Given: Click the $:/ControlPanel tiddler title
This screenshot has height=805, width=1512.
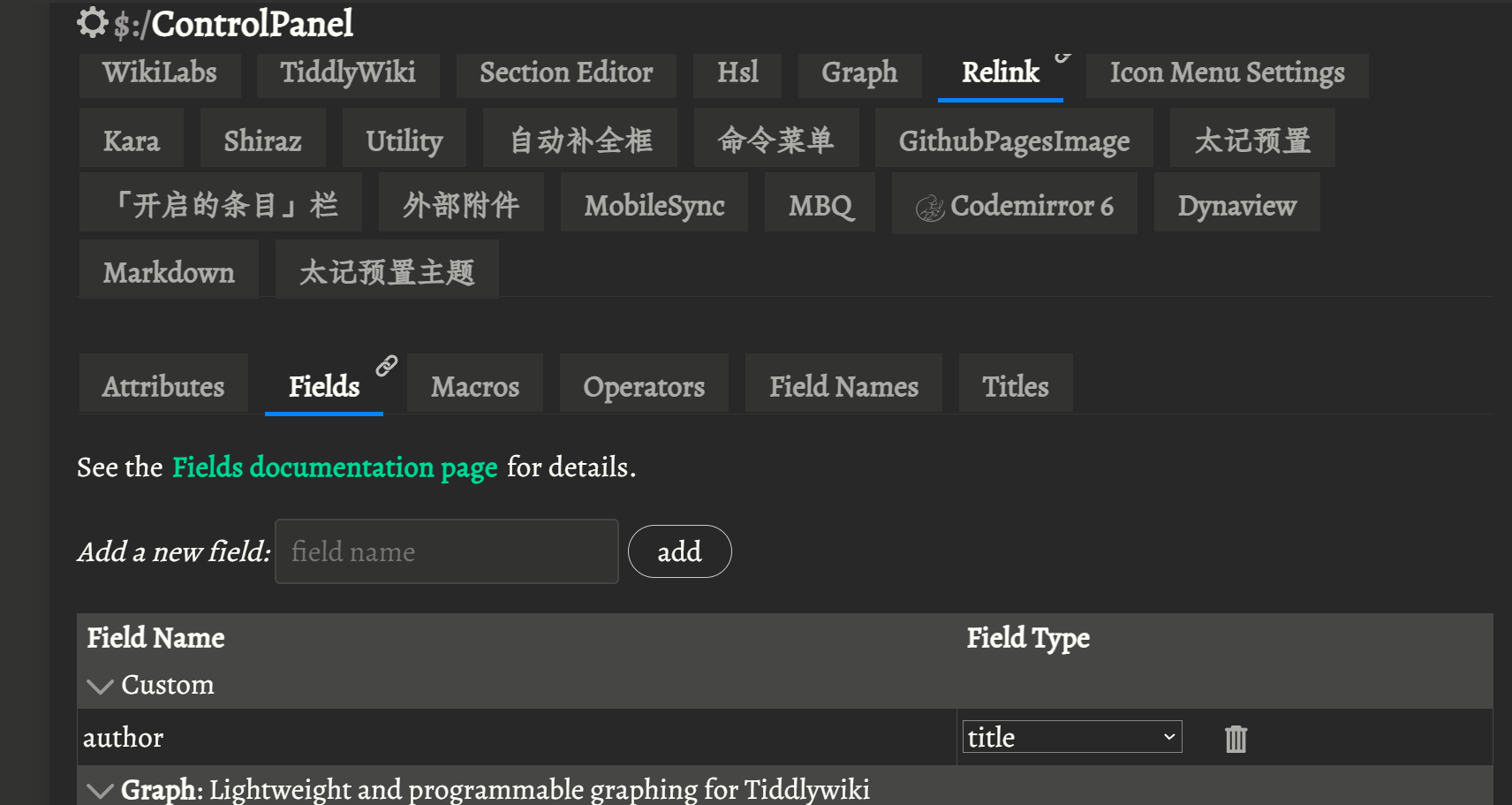Looking at the screenshot, I should (x=233, y=24).
